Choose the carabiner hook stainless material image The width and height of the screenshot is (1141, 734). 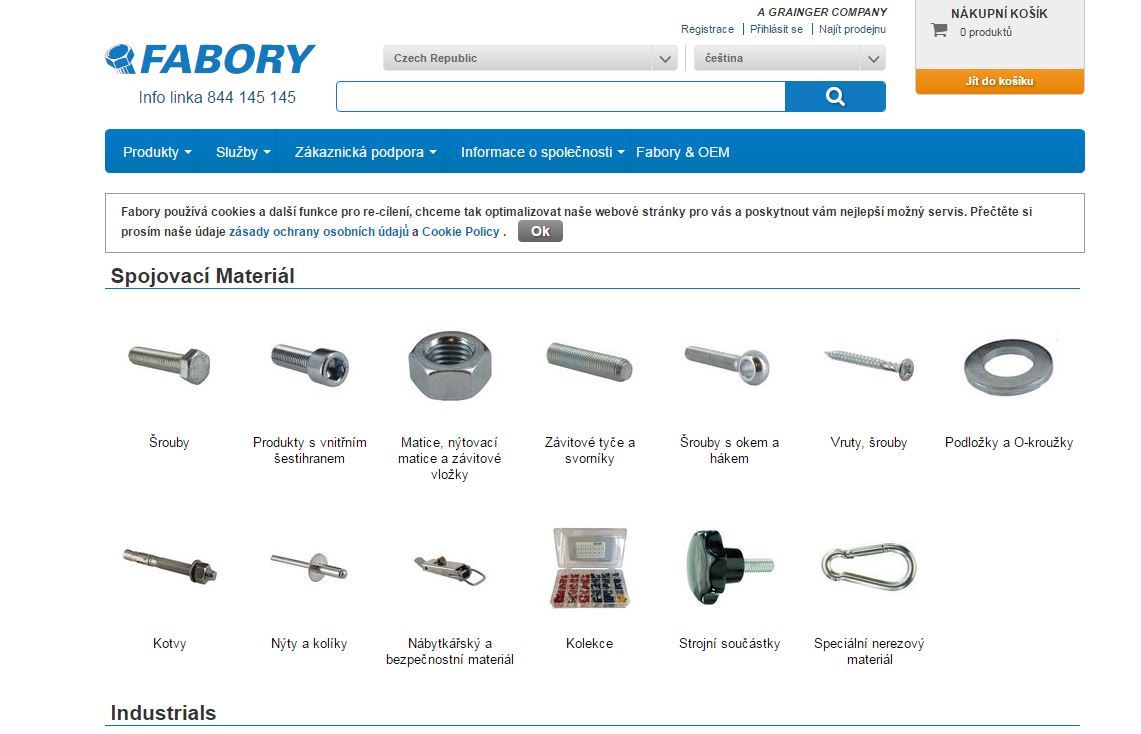tap(869, 567)
